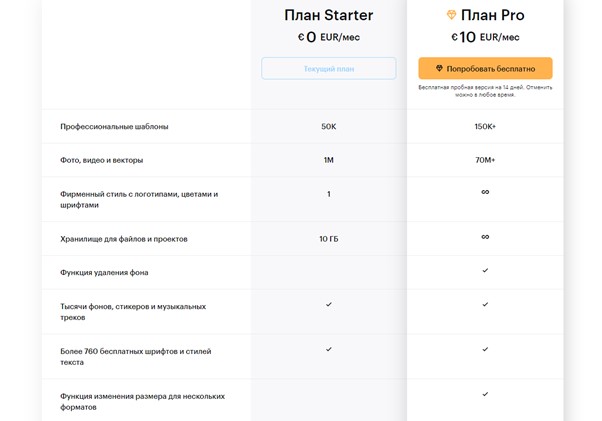
Task: Click the Профессиональные шаблоны feature label
Action: tap(114, 127)
